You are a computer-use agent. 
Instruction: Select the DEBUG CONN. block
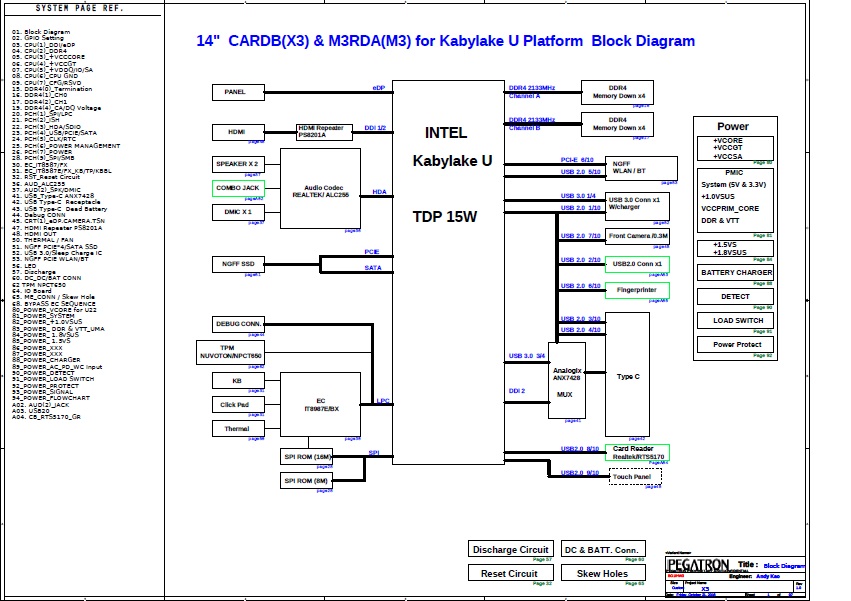pos(238,324)
